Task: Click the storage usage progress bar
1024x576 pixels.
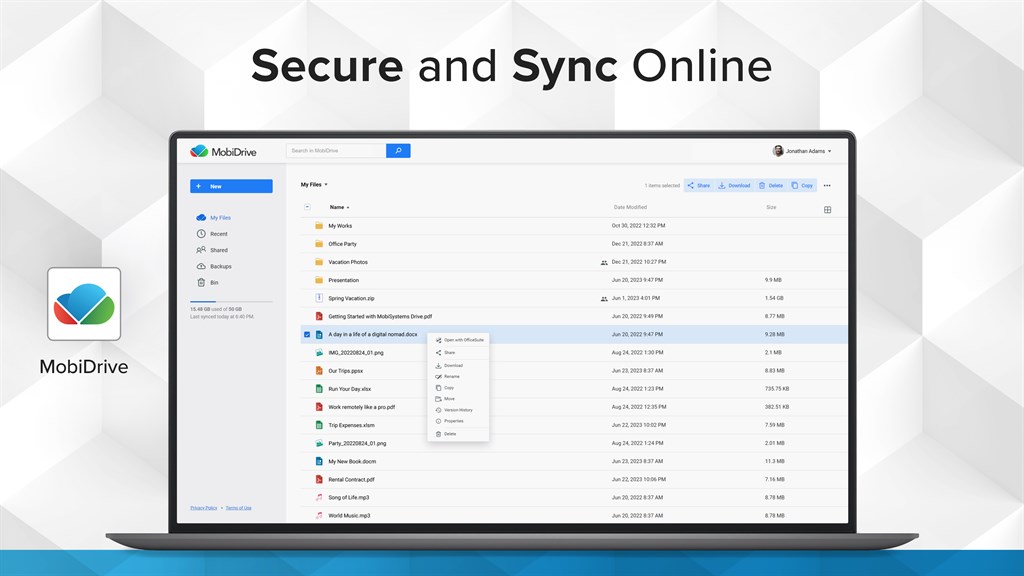Action: click(x=231, y=302)
